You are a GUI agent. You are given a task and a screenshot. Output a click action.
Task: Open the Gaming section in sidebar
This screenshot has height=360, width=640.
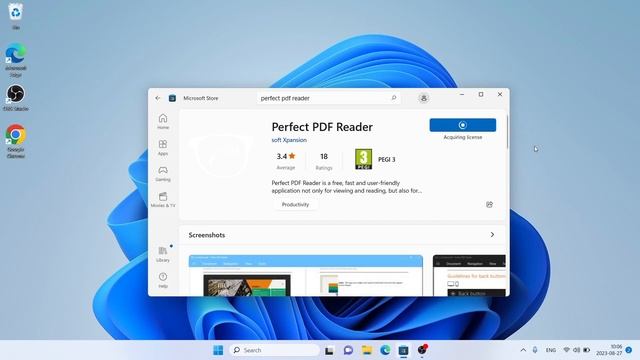(163, 173)
